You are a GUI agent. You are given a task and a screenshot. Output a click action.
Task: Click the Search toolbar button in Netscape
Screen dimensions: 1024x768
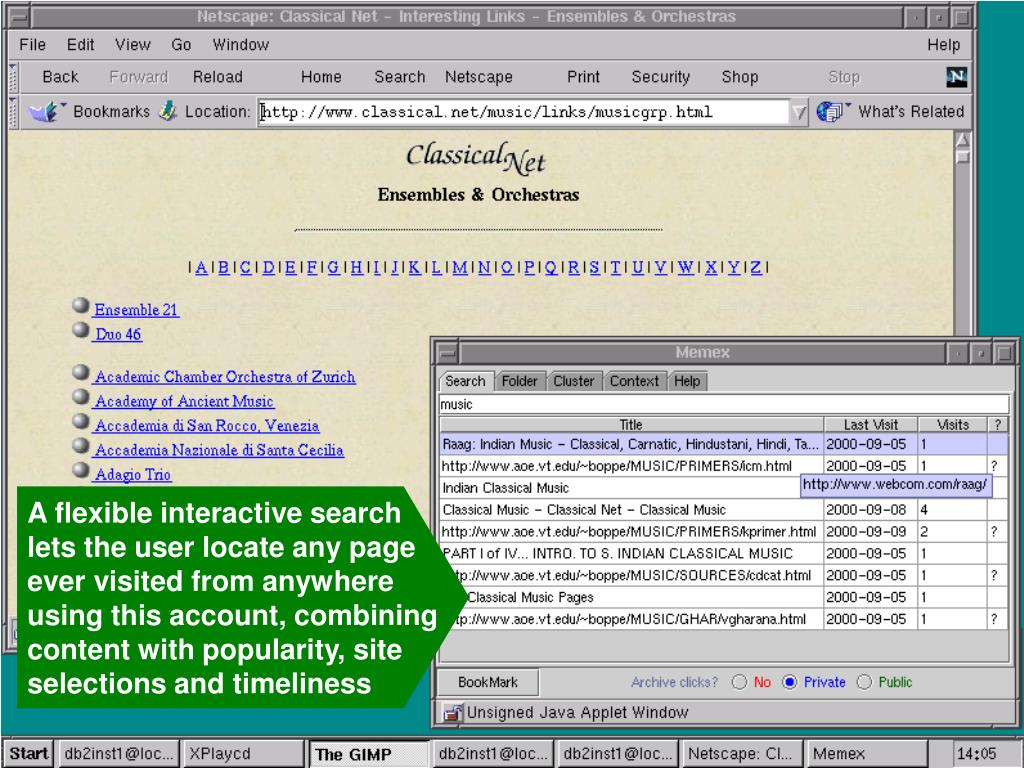400,77
